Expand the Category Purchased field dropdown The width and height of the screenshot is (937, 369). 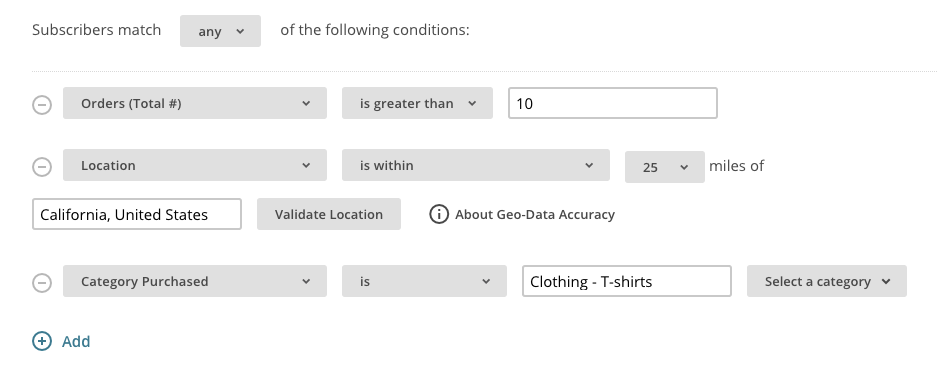pos(195,281)
